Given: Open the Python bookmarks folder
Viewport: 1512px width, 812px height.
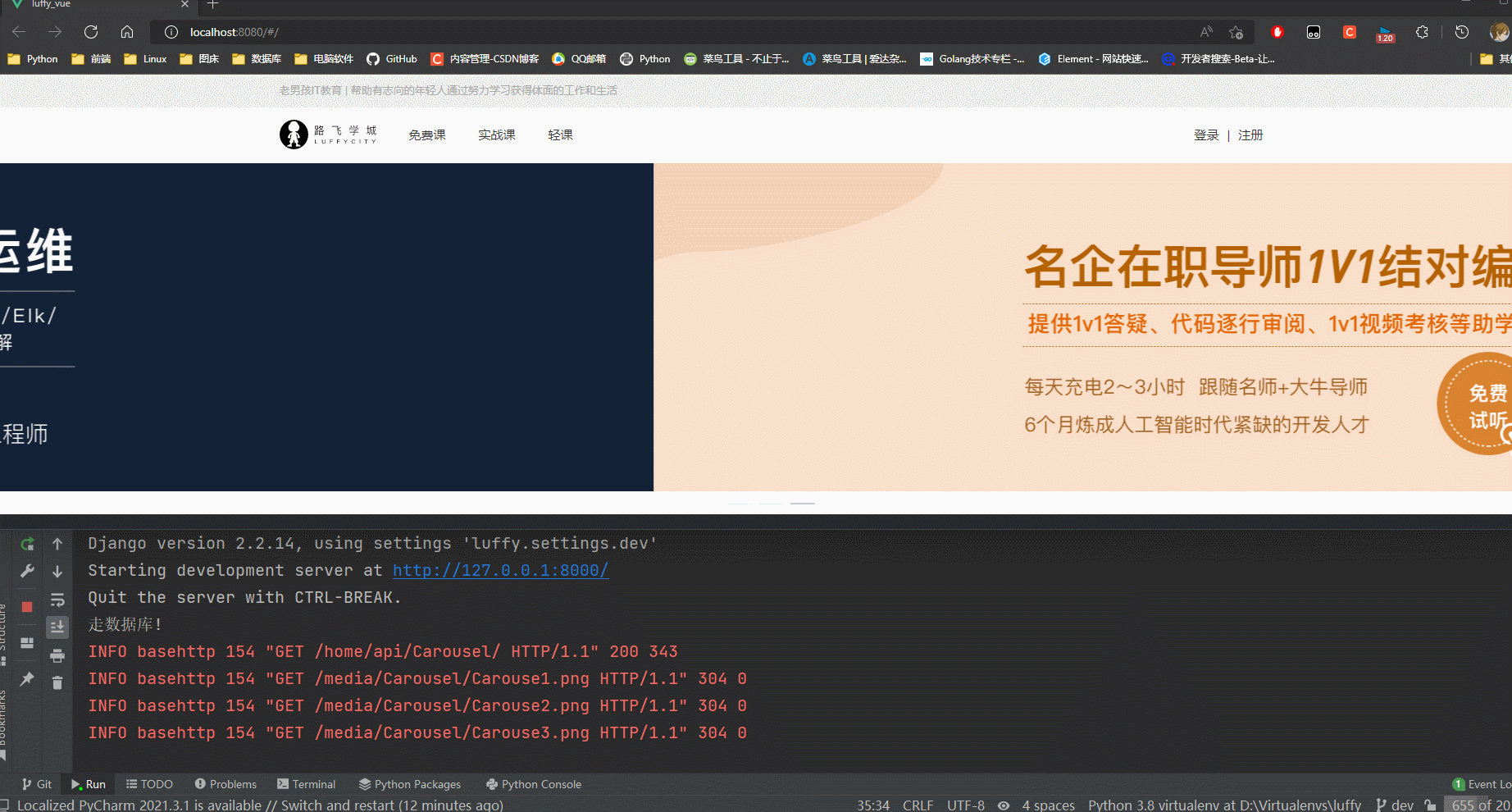Looking at the screenshot, I should (33, 59).
